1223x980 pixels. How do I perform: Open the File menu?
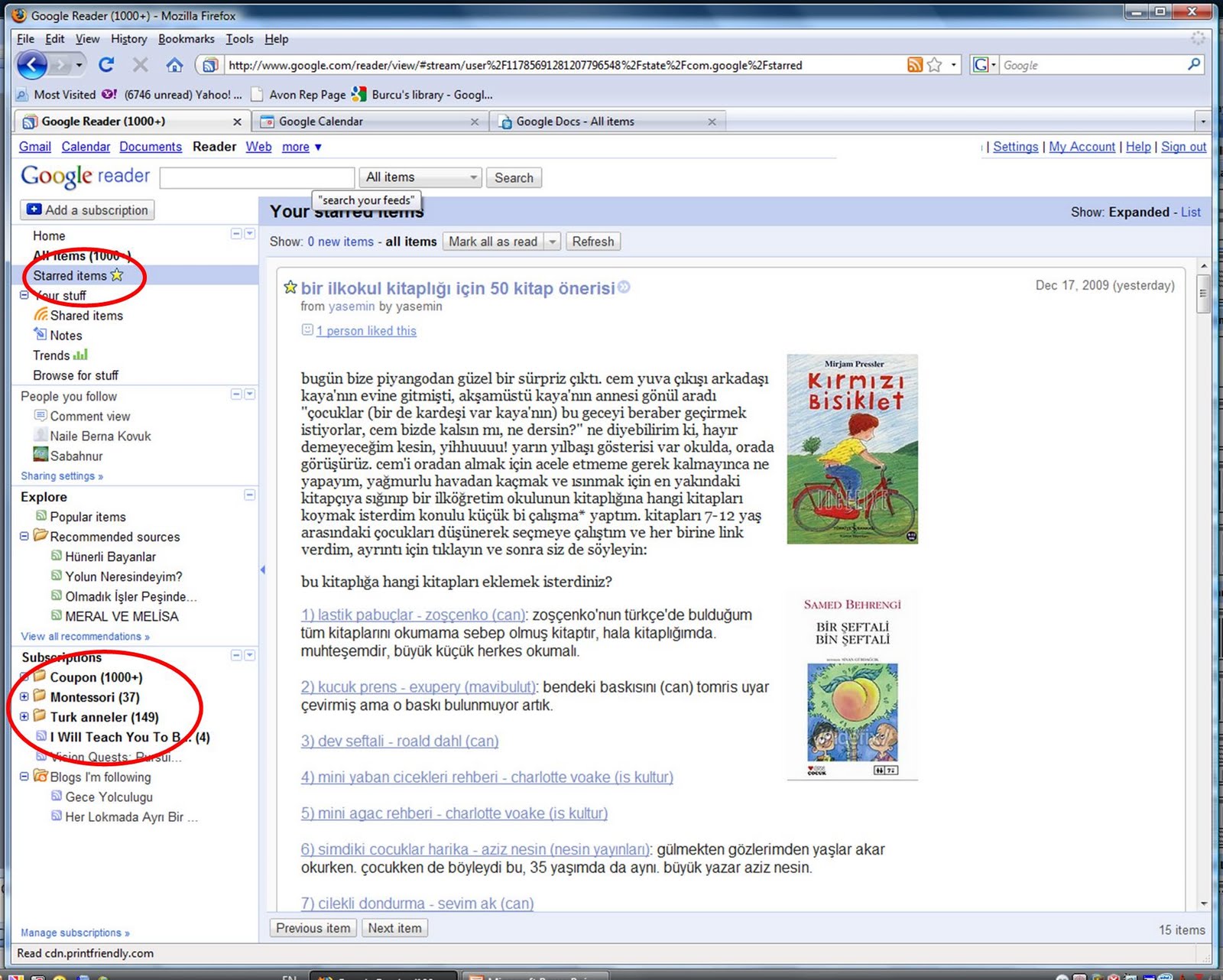[x=25, y=39]
